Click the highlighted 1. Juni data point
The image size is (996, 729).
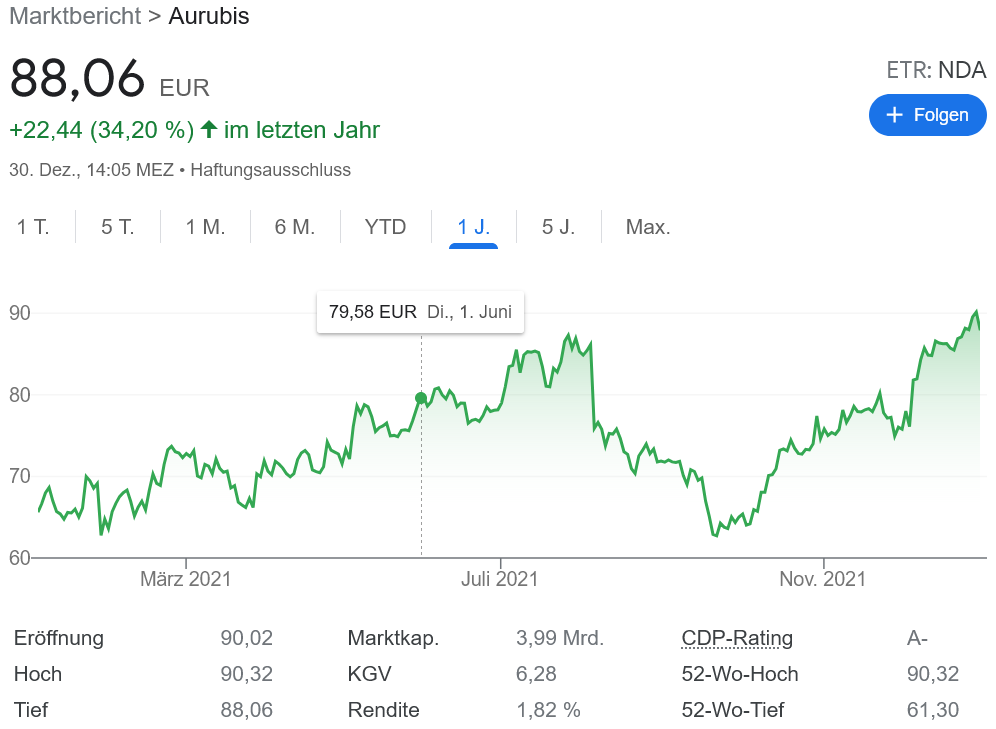[x=421, y=397]
